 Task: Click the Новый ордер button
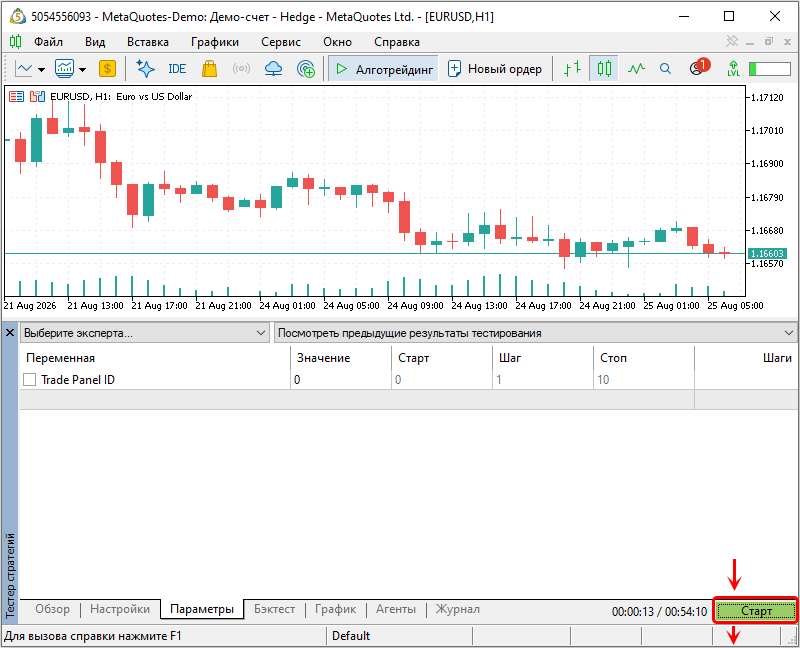(x=494, y=69)
